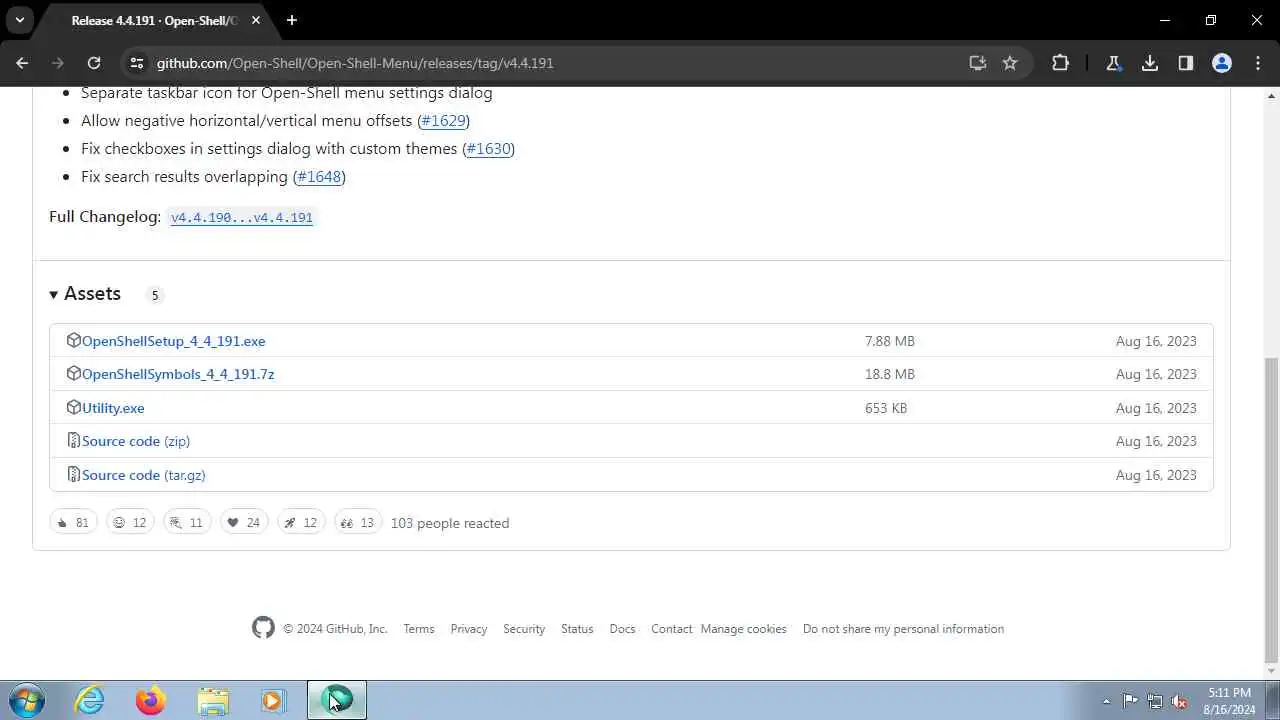Collapse the Assets section
This screenshot has height=720, width=1280.
coord(85,294)
